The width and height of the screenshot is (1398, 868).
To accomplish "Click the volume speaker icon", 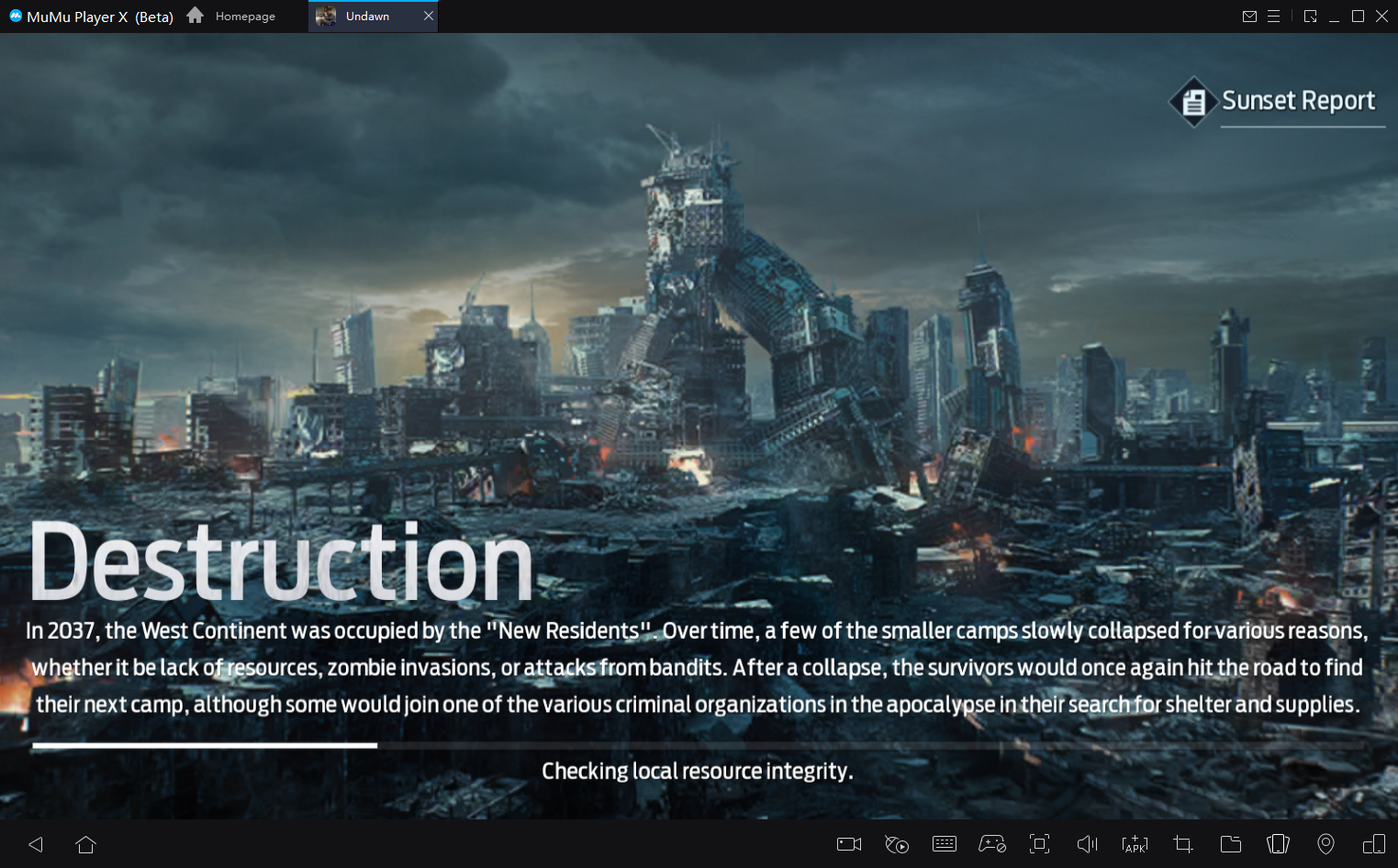I will click(x=1087, y=844).
